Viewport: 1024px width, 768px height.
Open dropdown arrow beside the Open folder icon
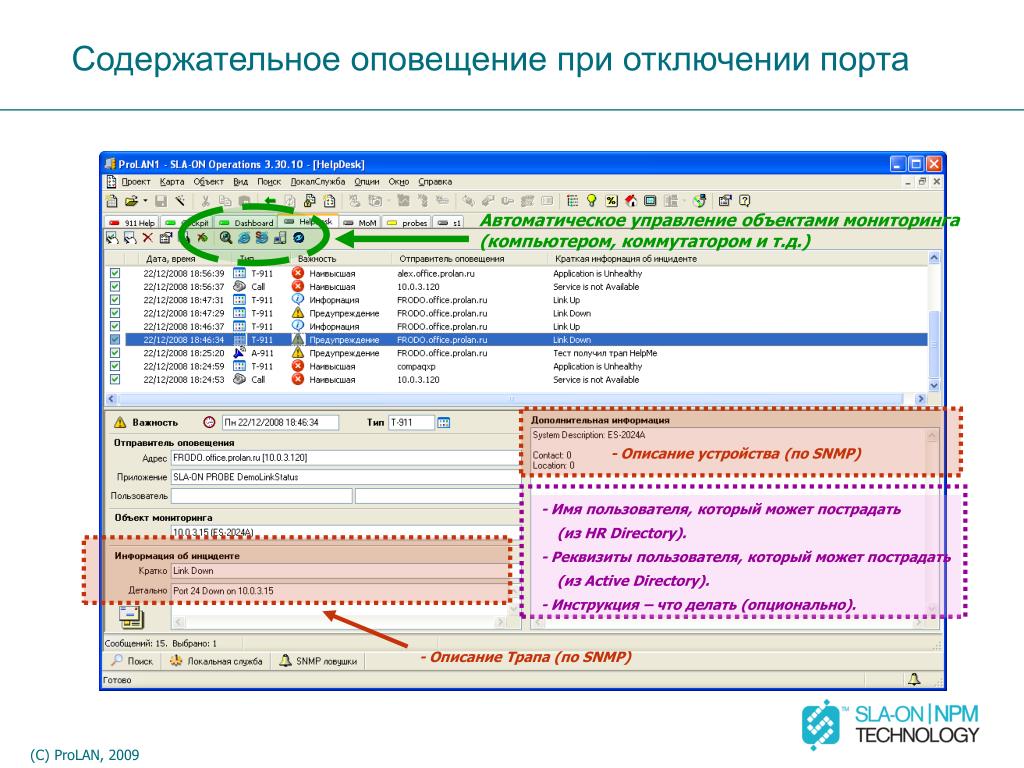145,200
